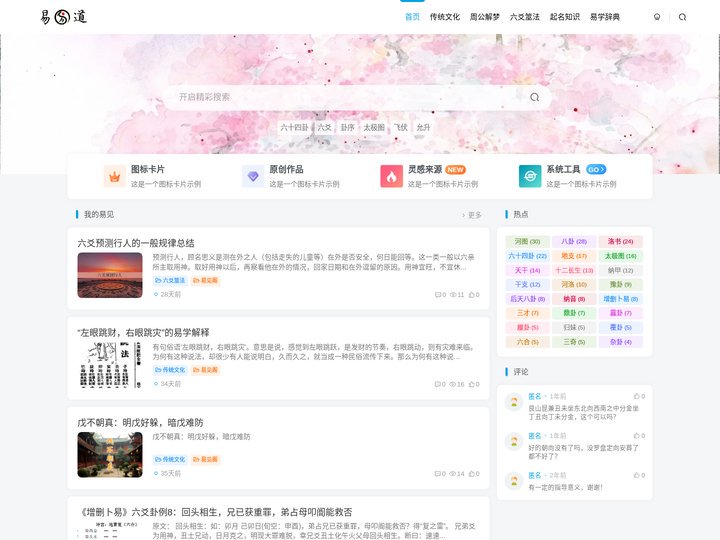Image resolution: width=720 pixels, height=540 pixels.
Task: Open the 起名知识 nav menu
Action: coord(564,17)
